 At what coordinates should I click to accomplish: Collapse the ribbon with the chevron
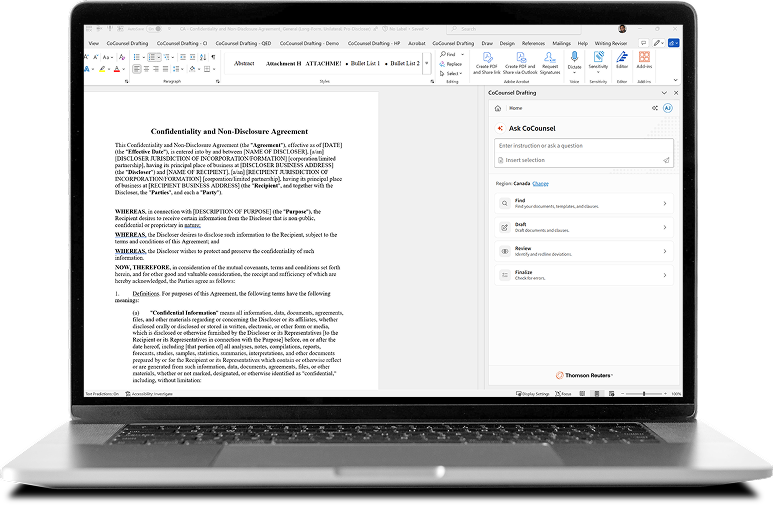675,80
